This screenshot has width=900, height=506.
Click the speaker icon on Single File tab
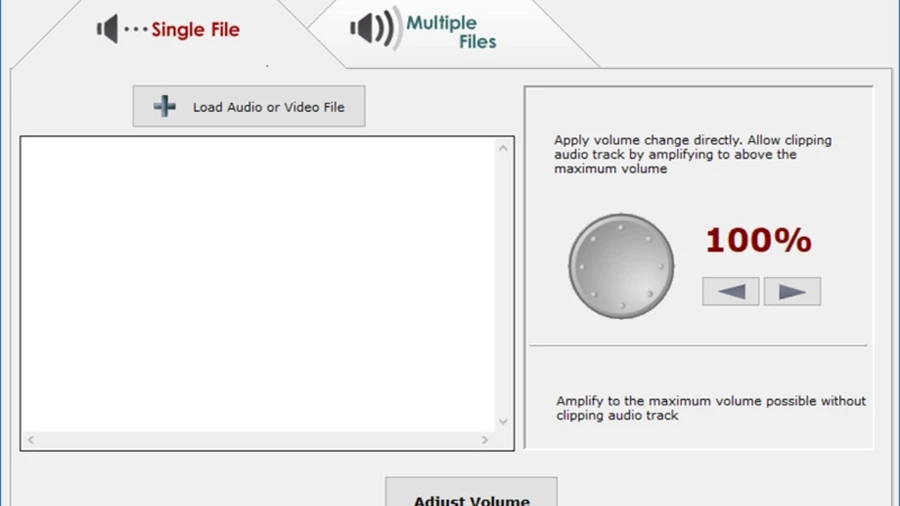pyautogui.click(x=107, y=29)
